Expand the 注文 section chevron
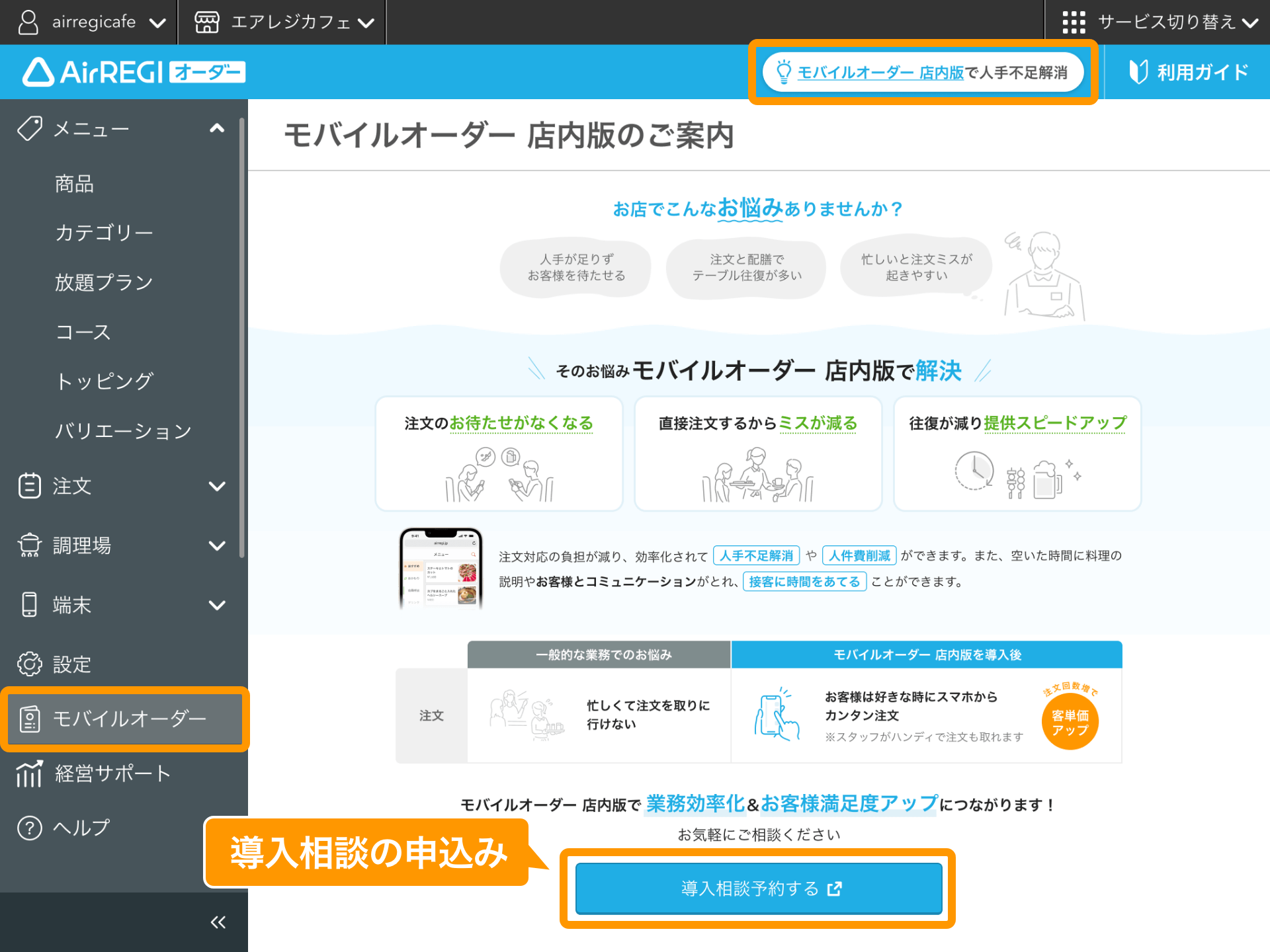The image size is (1270, 952). [217, 486]
